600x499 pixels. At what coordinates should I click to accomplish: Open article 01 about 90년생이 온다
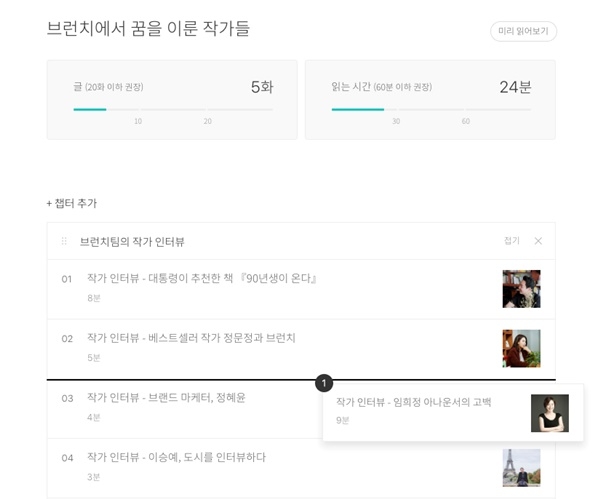tap(202, 278)
